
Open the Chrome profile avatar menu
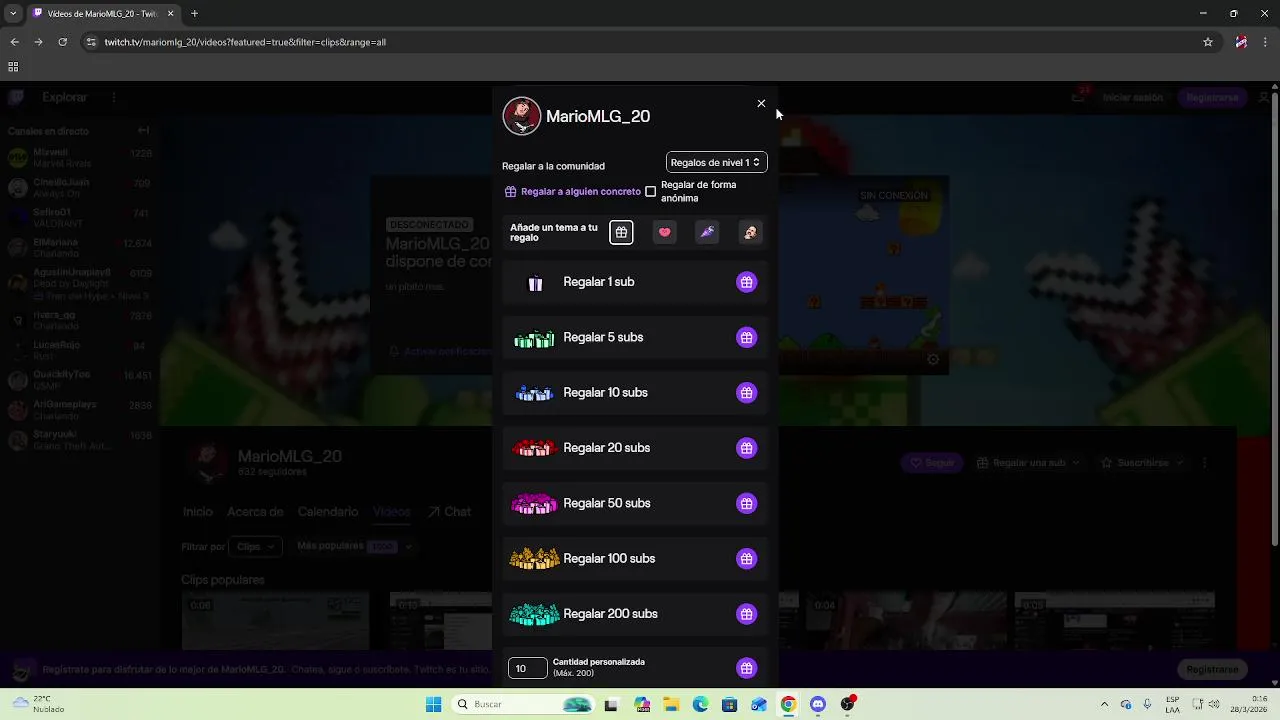pyautogui.click(x=1241, y=42)
